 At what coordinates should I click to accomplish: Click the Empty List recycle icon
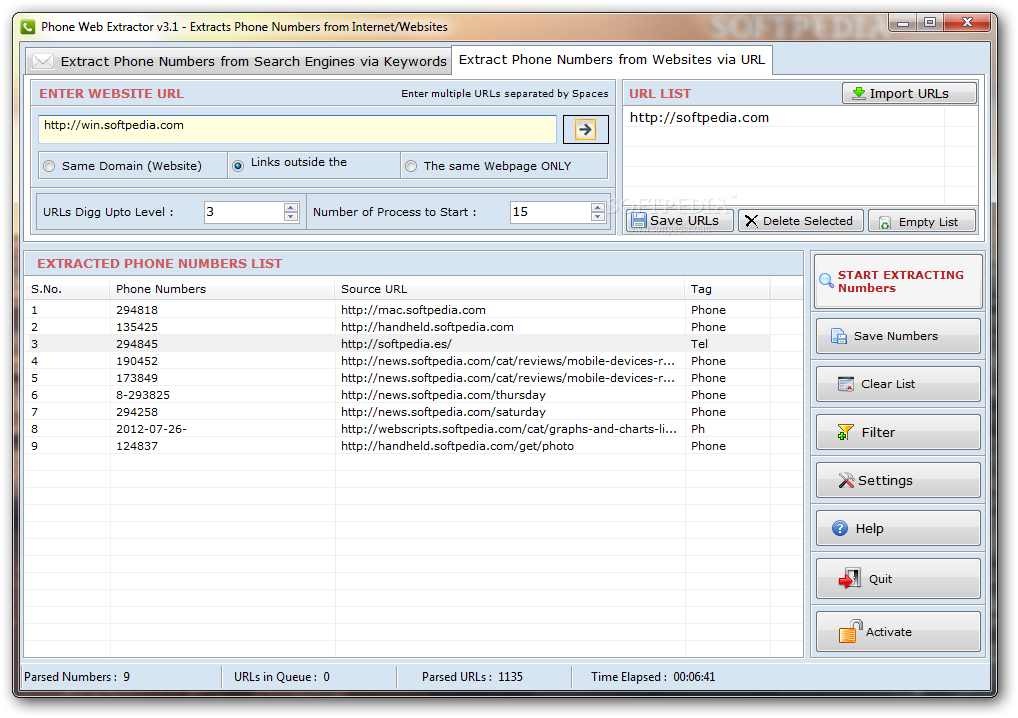tap(884, 223)
